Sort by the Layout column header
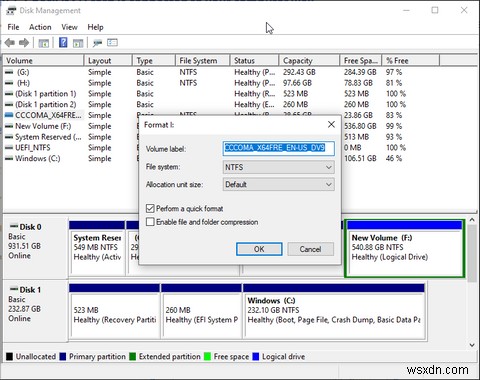480x380 pixels. click(x=108, y=60)
